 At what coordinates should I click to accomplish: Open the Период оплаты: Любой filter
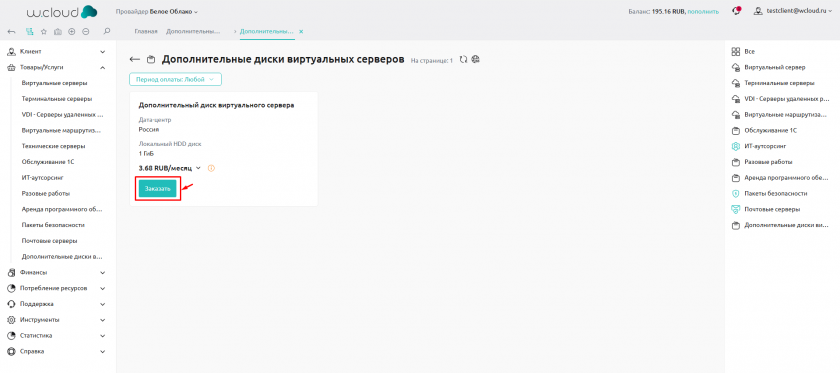tap(175, 79)
